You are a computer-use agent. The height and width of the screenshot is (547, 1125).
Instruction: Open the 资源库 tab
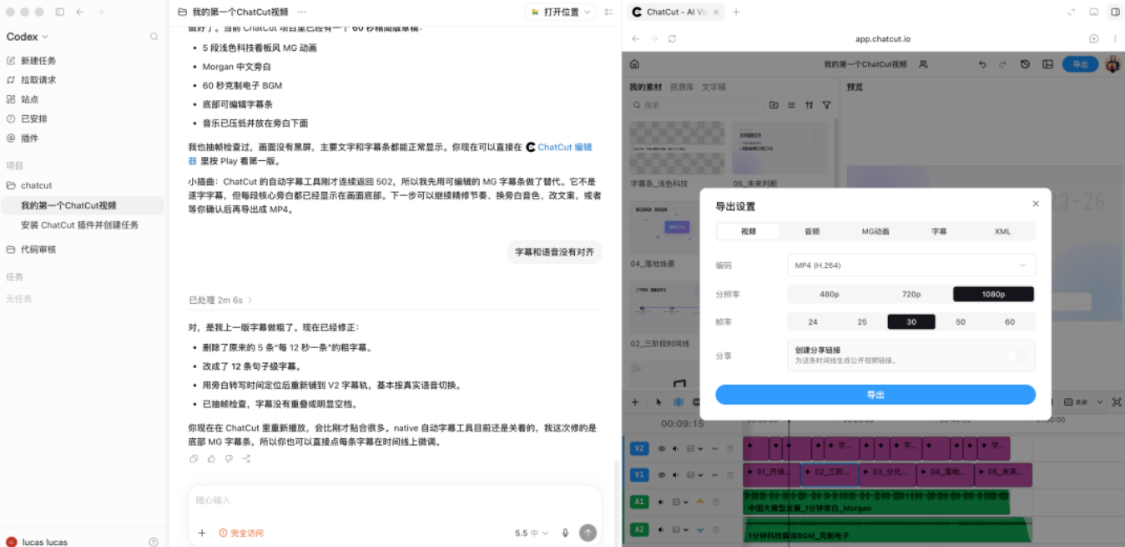(681, 87)
